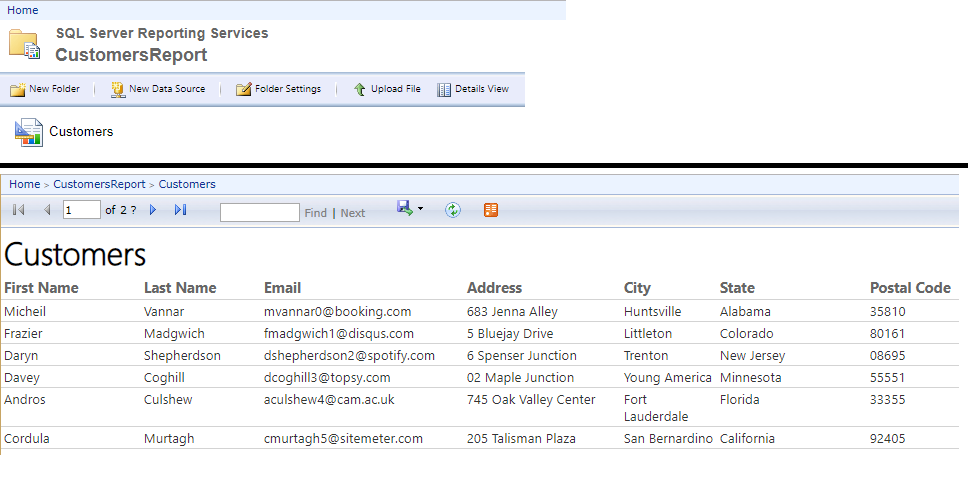Image resolution: width=968 pixels, height=499 pixels.
Task: Open the Customers report item label
Action: [81, 132]
